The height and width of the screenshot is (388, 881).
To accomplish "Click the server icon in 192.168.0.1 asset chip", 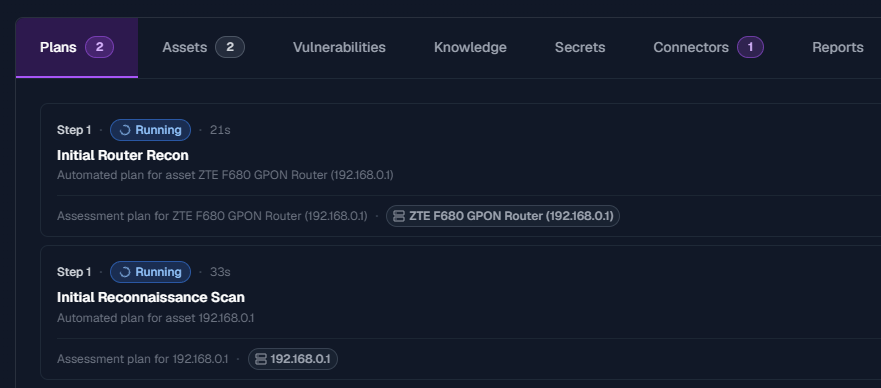I will tap(261, 359).
